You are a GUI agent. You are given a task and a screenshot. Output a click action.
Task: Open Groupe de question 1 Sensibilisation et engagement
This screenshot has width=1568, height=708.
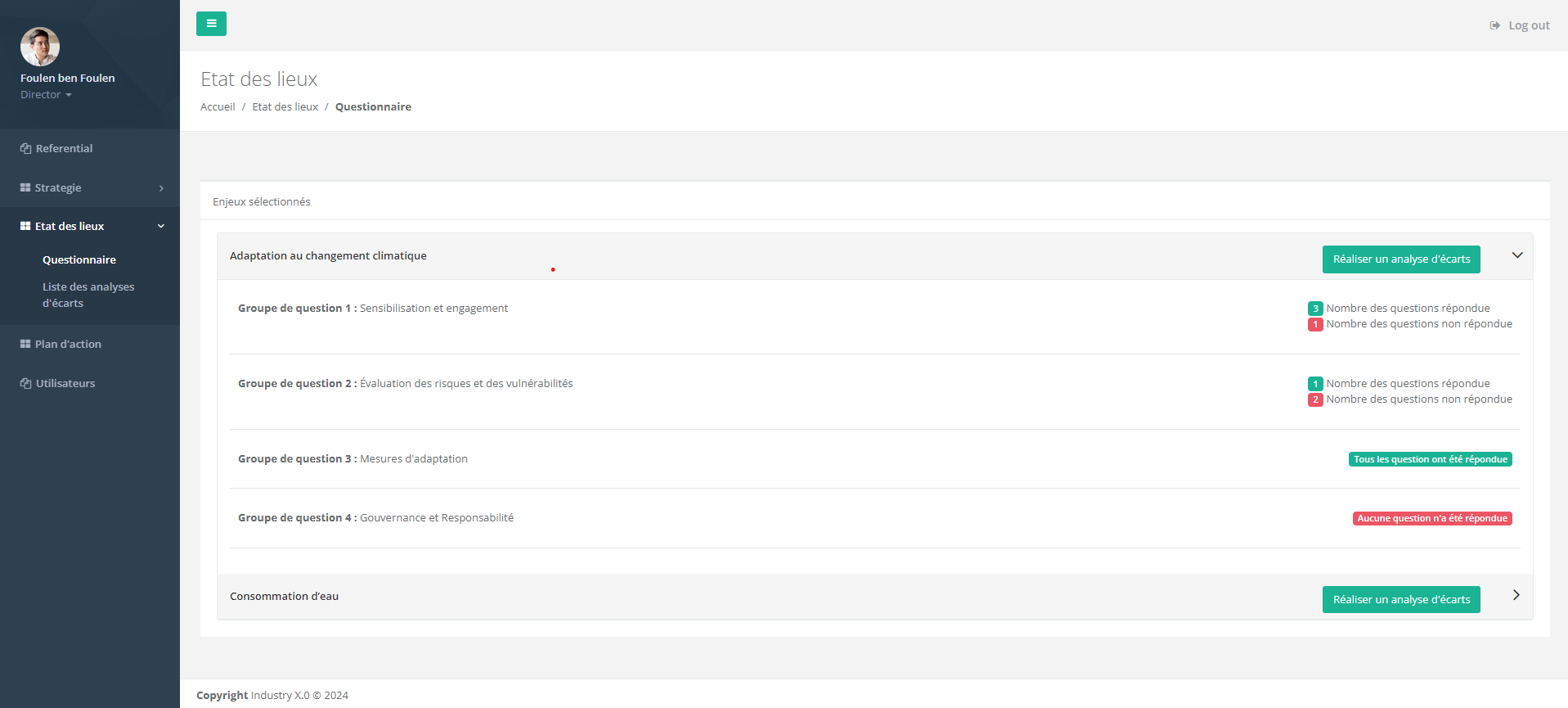pos(373,309)
